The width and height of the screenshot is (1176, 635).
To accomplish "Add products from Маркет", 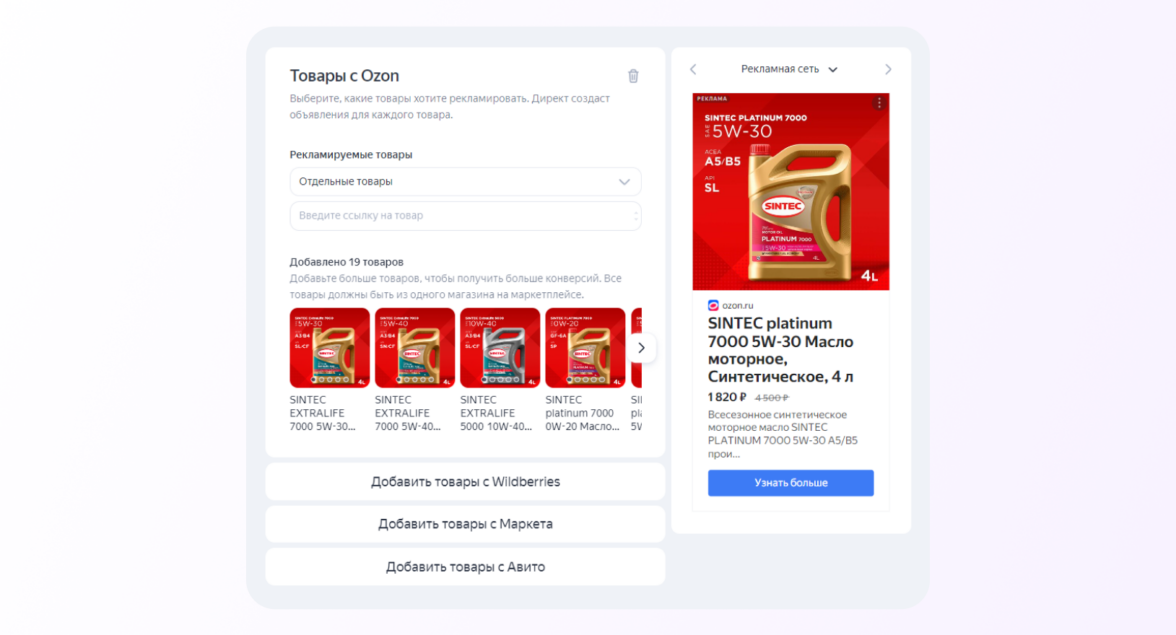I will [465, 524].
